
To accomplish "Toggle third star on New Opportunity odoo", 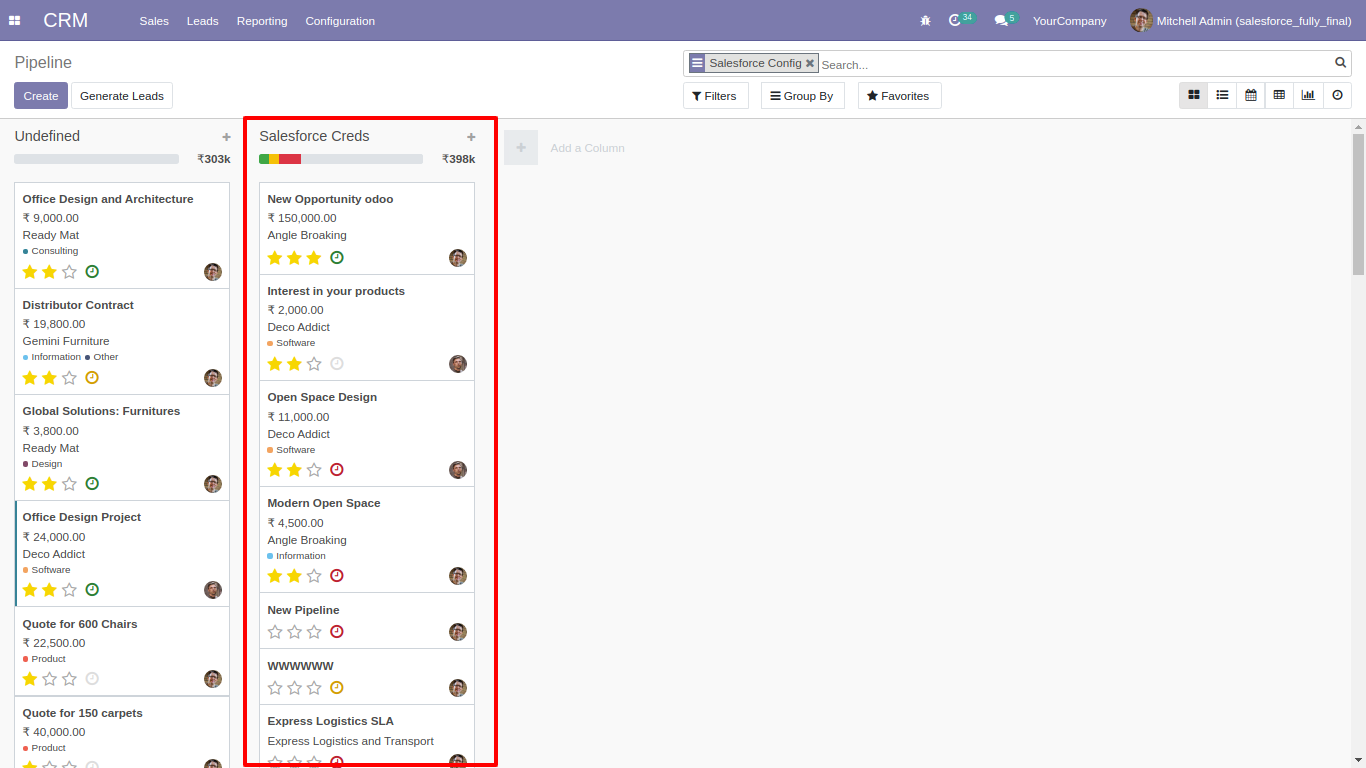I will click(x=314, y=258).
